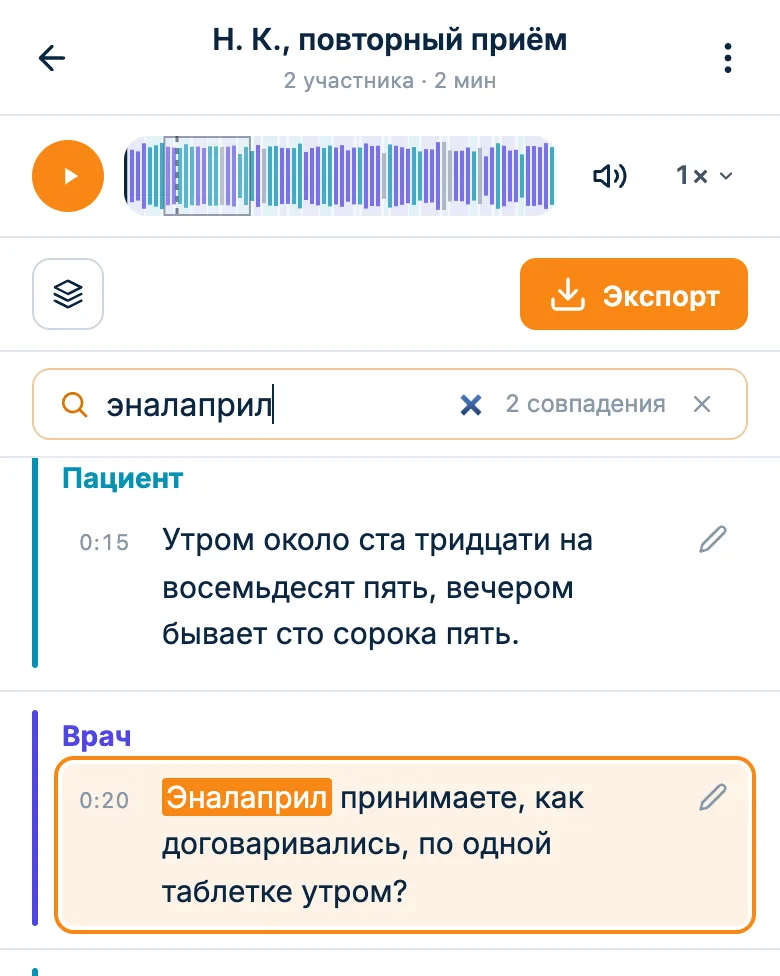Open the three-dot options menu
This screenshot has width=780, height=976.
pyautogui.click(x=727, y=59)
